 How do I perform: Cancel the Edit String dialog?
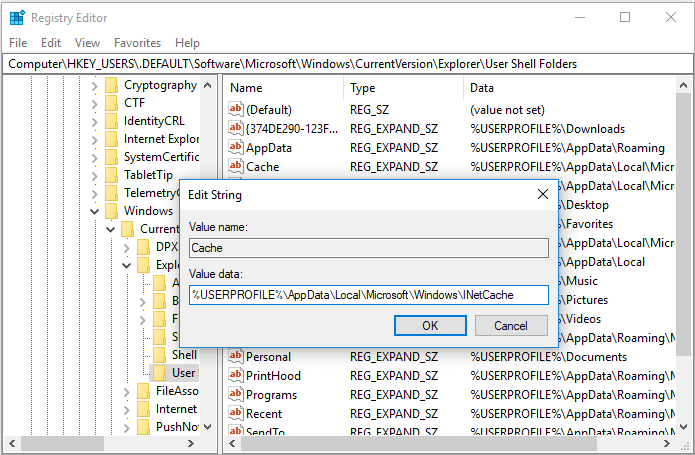pyautogui.click(x=511, y=326)
